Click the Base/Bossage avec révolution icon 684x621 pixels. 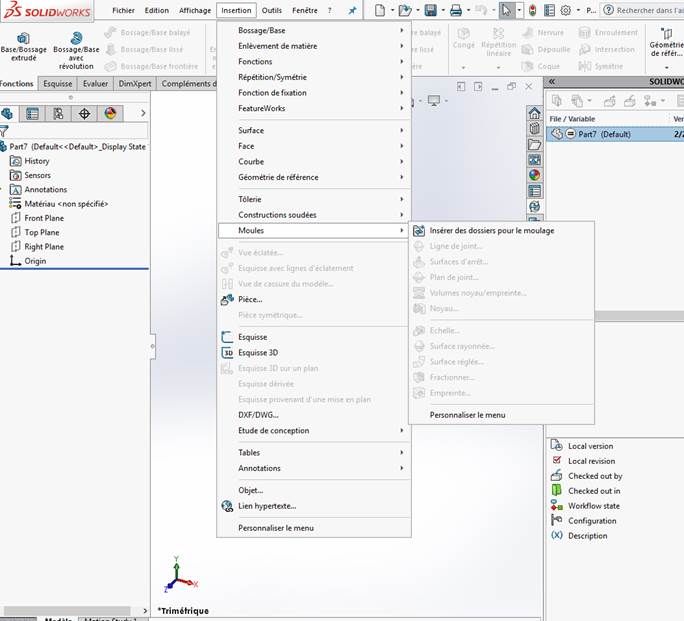pyautogui.click(x=76, y=38)
